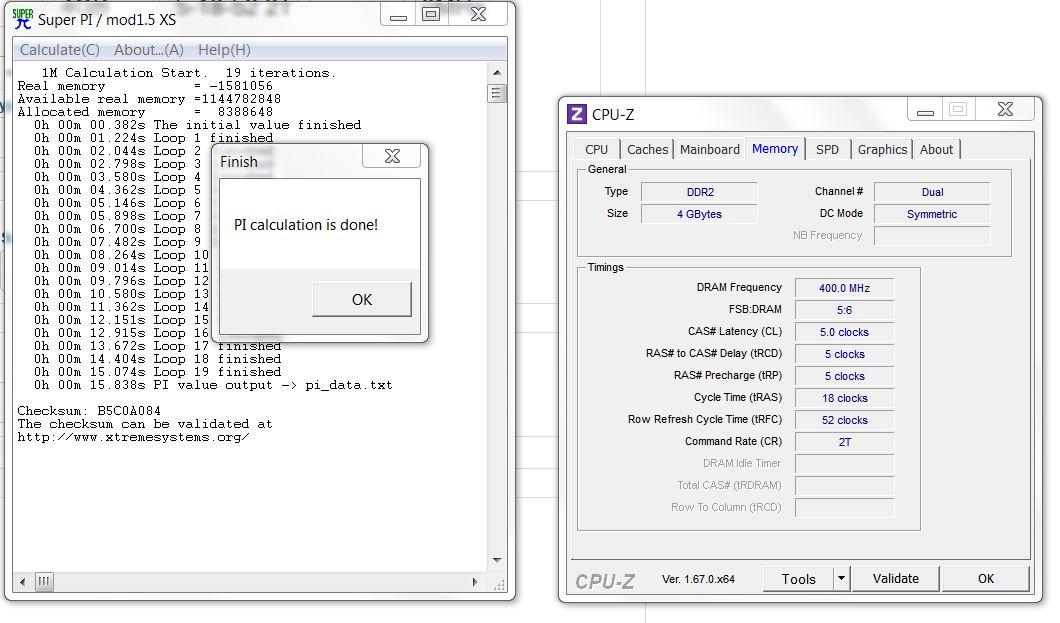Click the empty Total CAS# (tRDRAM) field
This screenshot has height=623, width=1060.
[844, 486]
